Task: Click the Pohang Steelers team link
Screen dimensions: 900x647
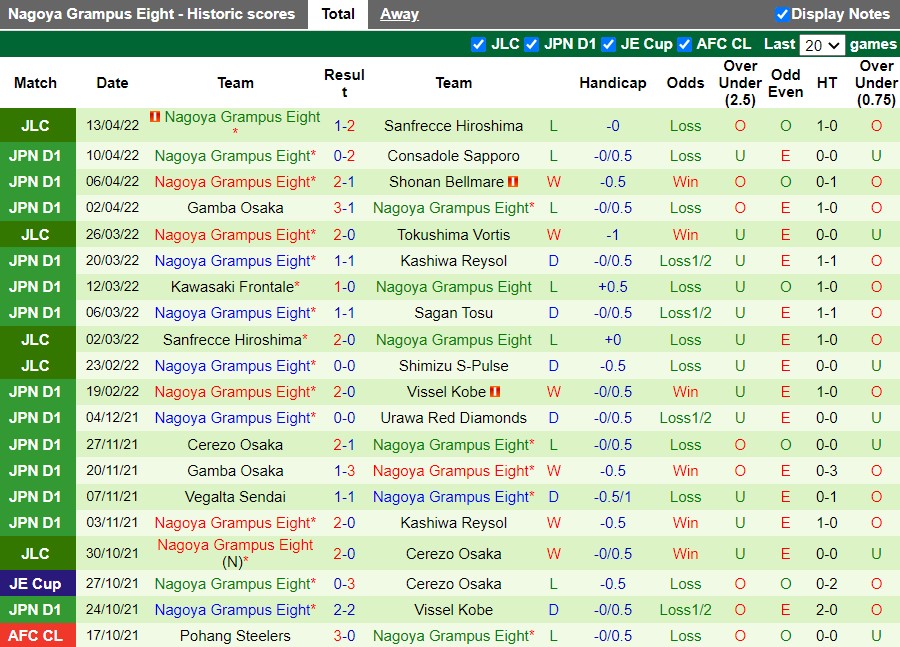Action: [x=234, y=635]
